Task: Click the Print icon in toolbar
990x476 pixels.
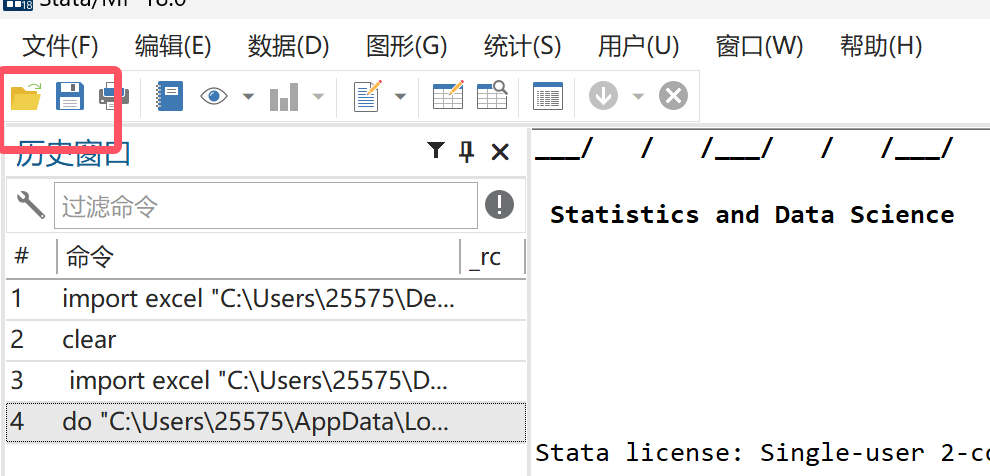Action: point(114,97)
